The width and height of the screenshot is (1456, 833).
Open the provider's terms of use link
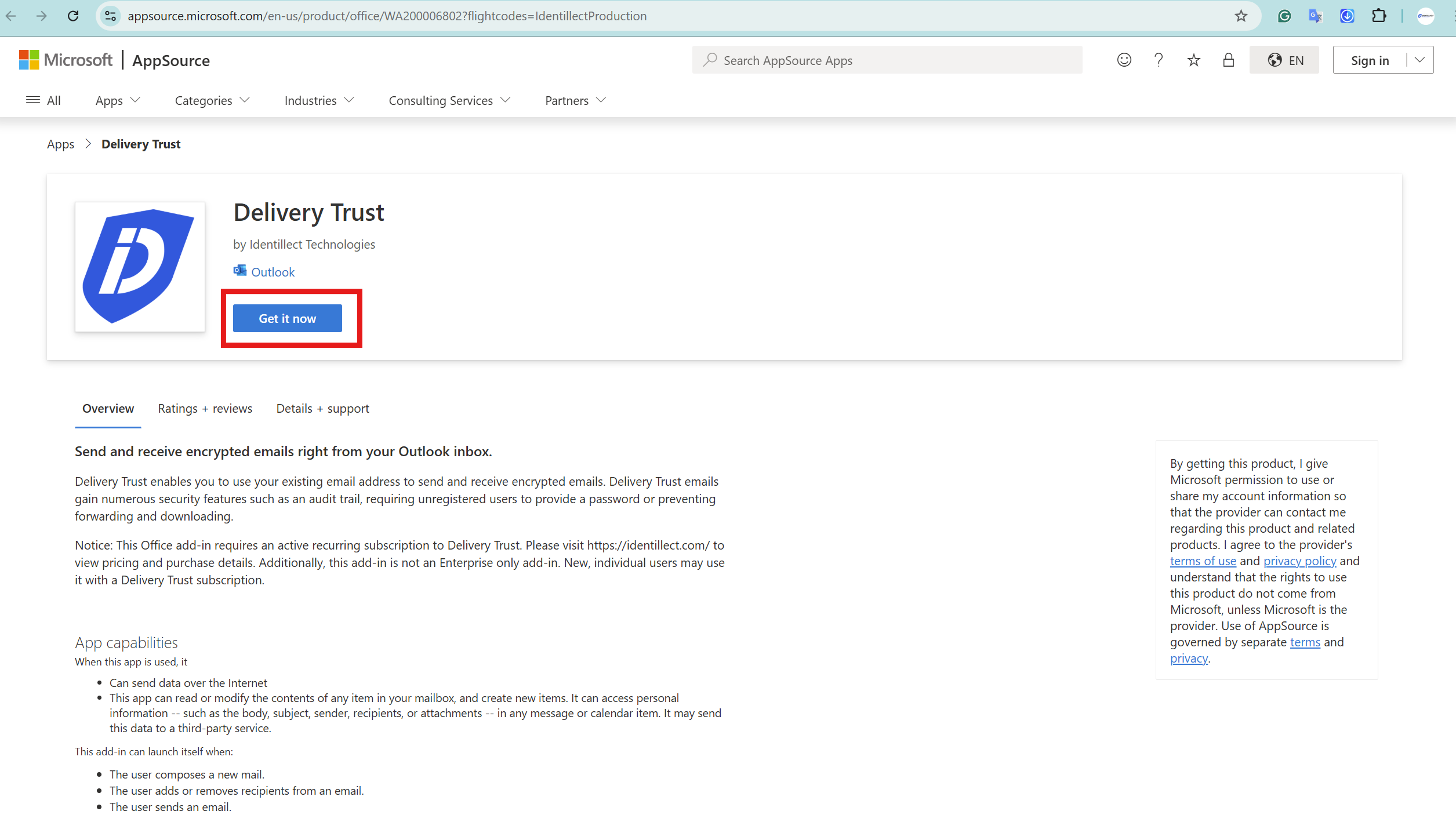tap(1203, 561)
